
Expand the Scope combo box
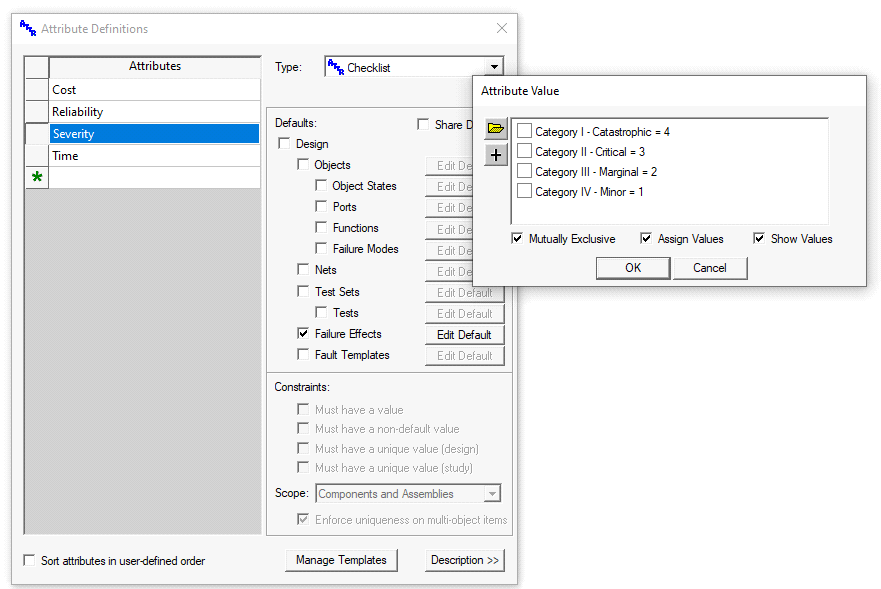(x=491, y=494)
